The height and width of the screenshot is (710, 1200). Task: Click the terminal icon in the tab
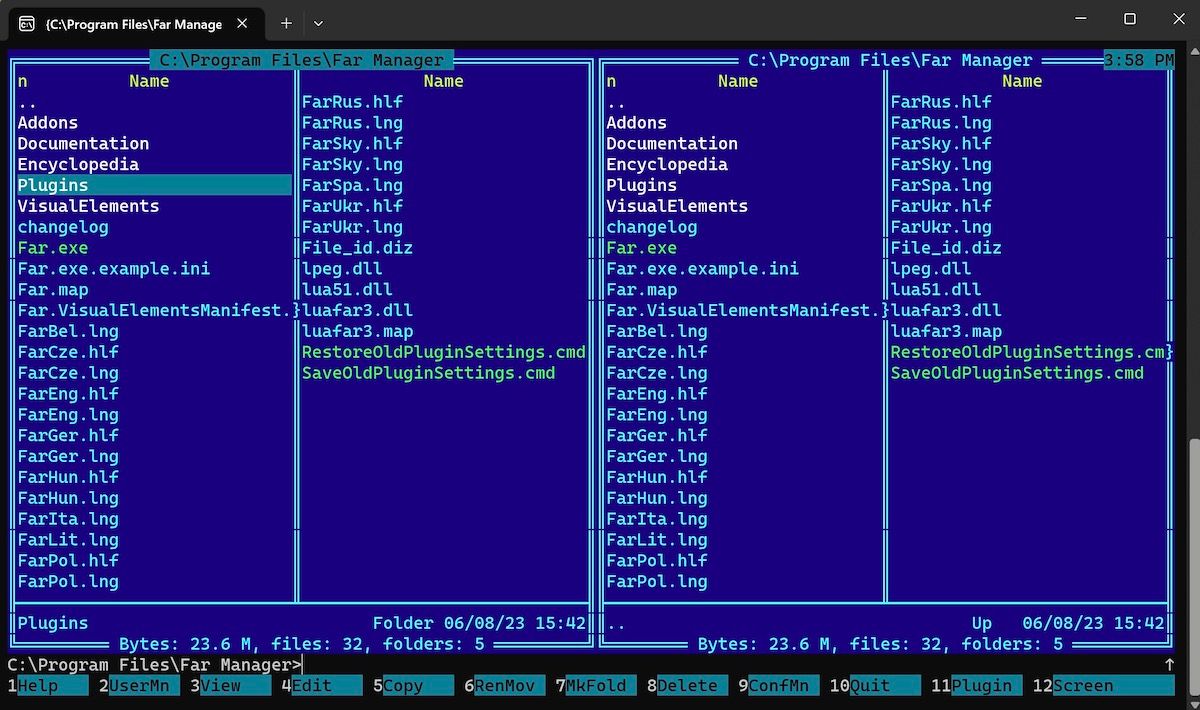coord(27,23)
